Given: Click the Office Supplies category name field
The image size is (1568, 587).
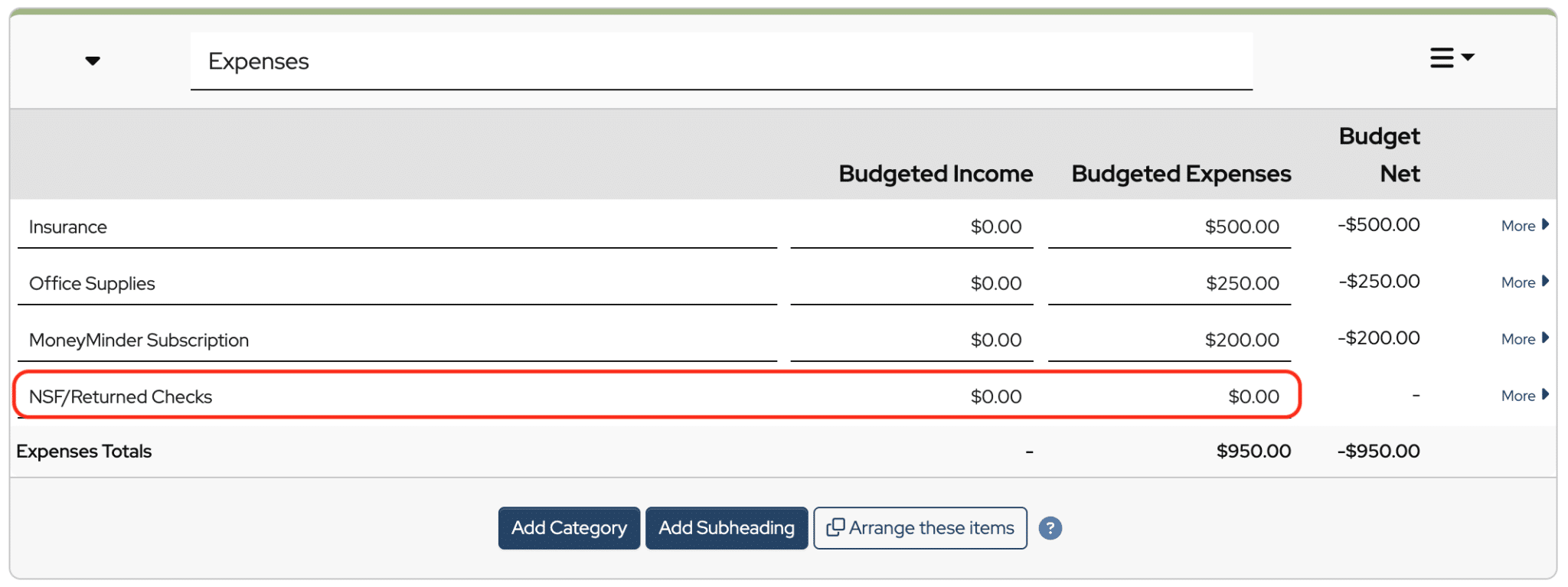Looking at the screenshot, I should click(397, 284).
